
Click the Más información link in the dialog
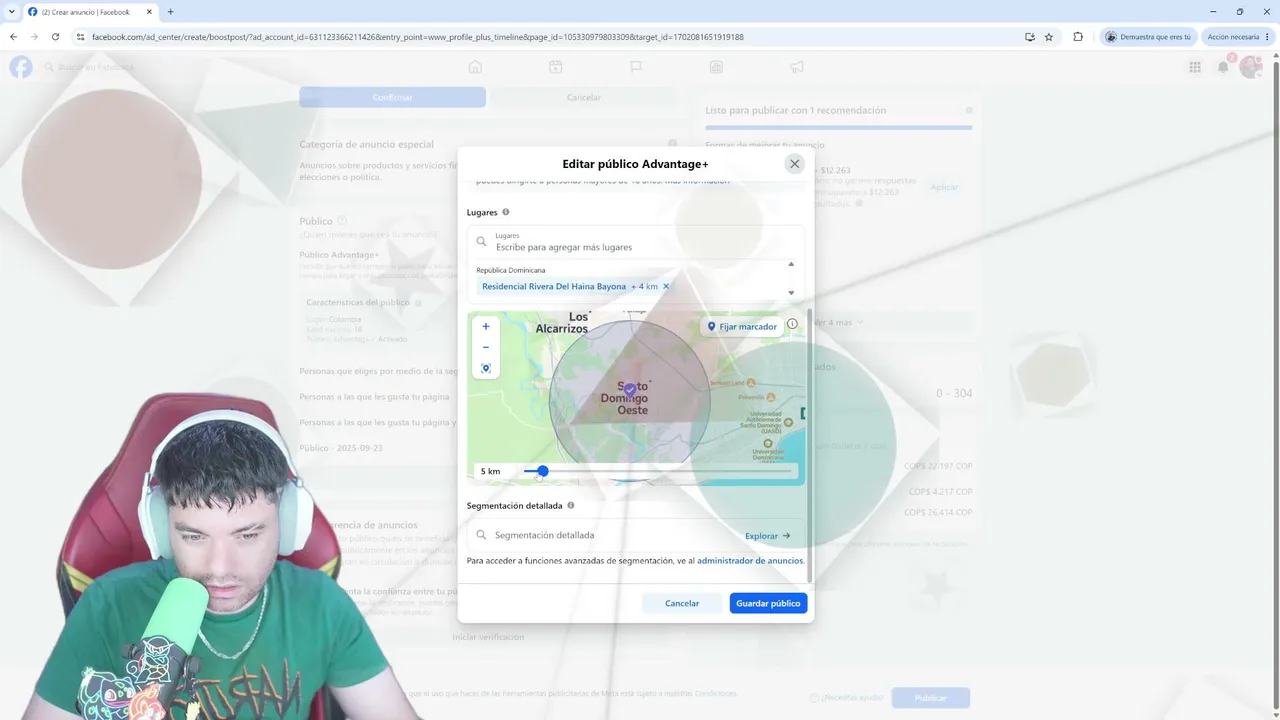coord(697,182)
